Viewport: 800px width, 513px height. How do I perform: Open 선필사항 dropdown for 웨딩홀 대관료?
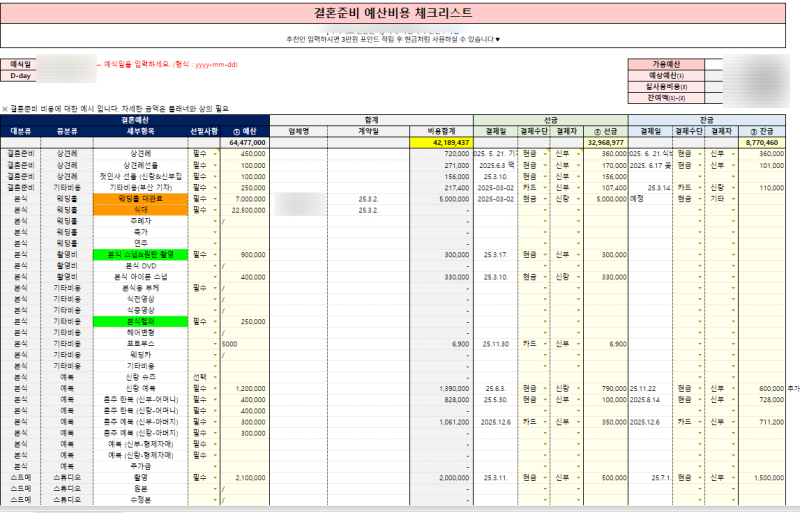click(215, 199)
